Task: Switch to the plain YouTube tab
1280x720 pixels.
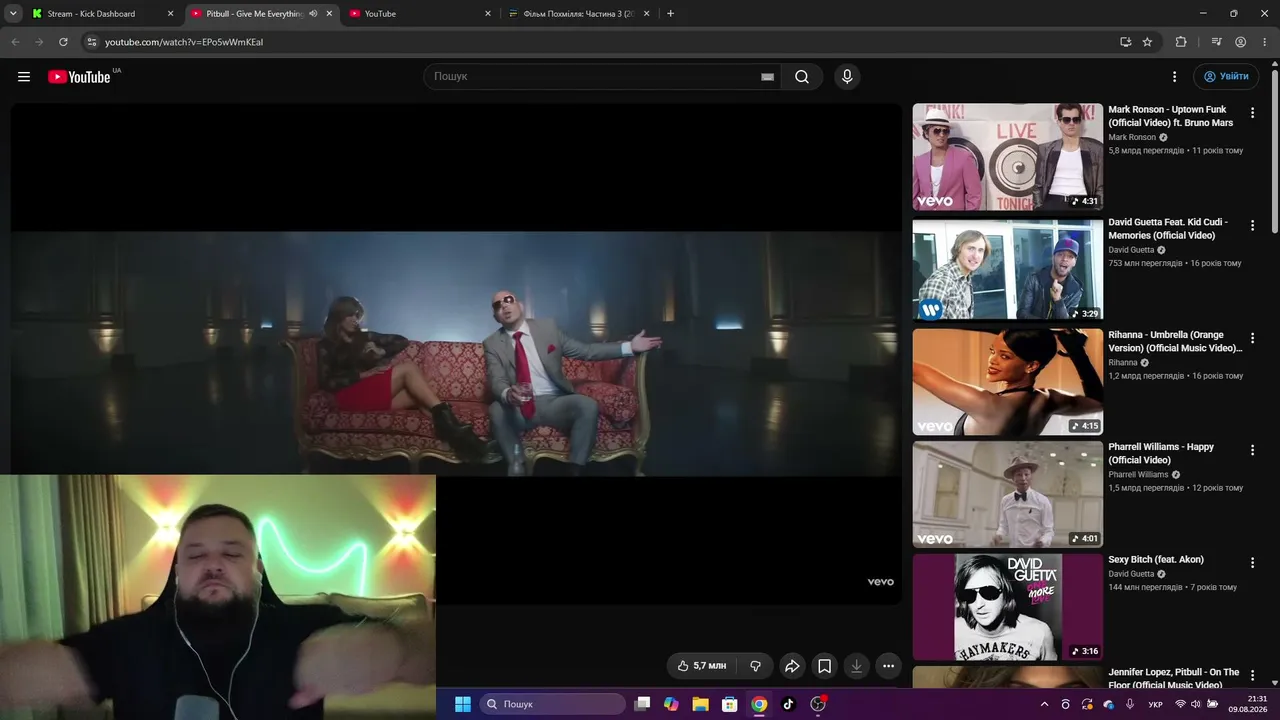Action: 420,14
